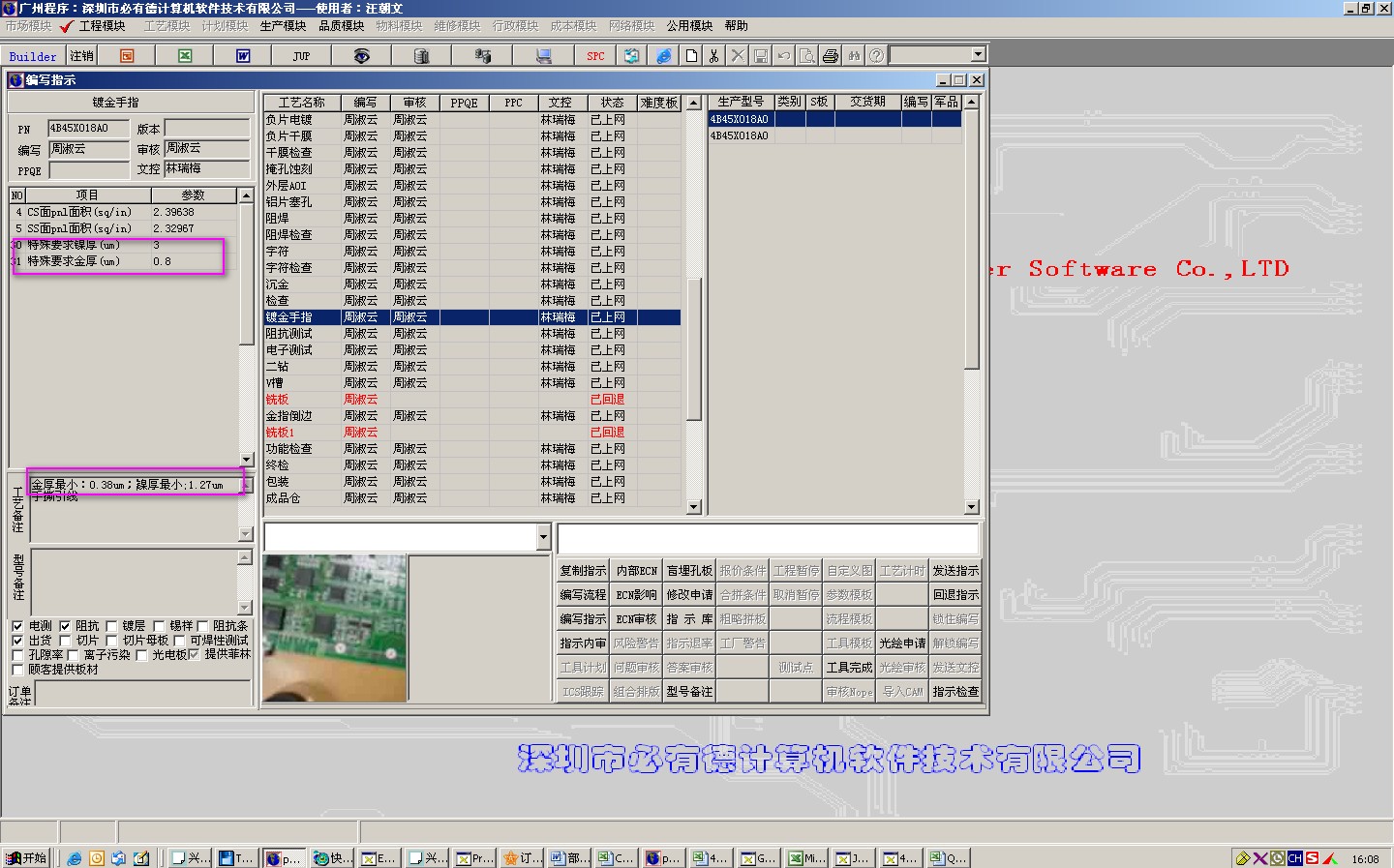1394x868 pixels.
Task: Launch the Excel toolbar icon
Action: point(185,56)
